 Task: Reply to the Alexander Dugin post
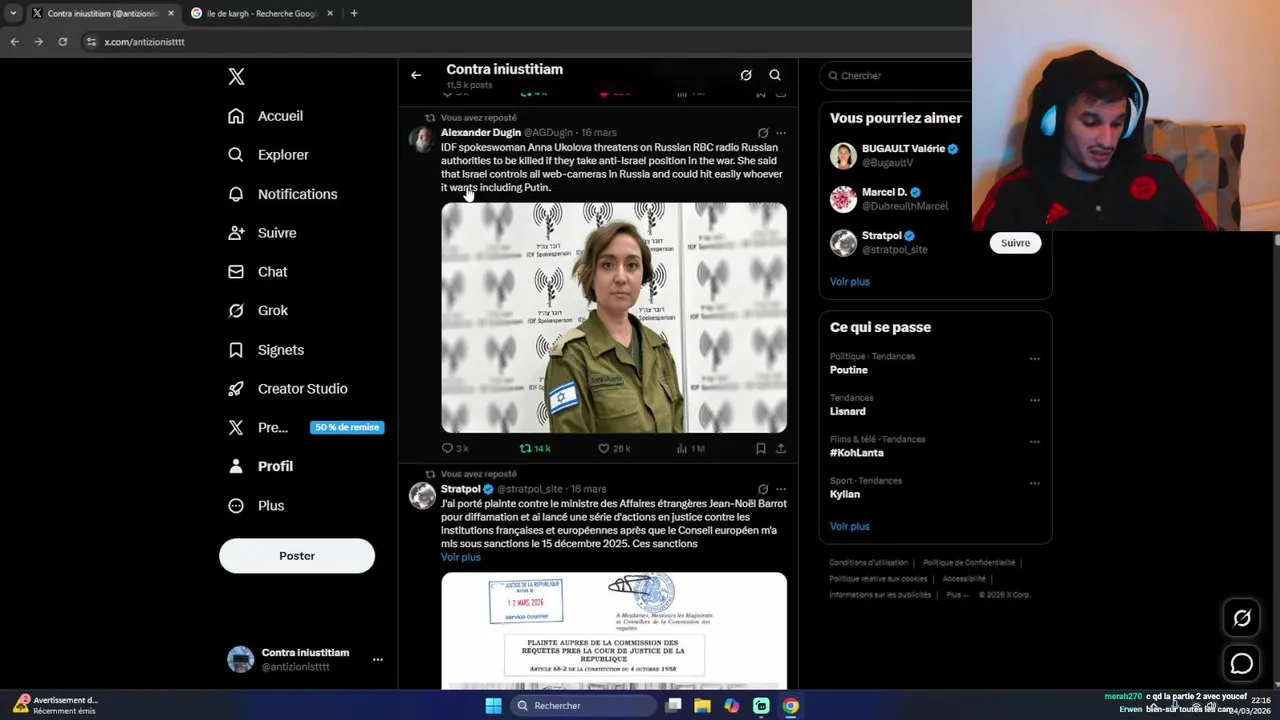[x=455, y=449]
